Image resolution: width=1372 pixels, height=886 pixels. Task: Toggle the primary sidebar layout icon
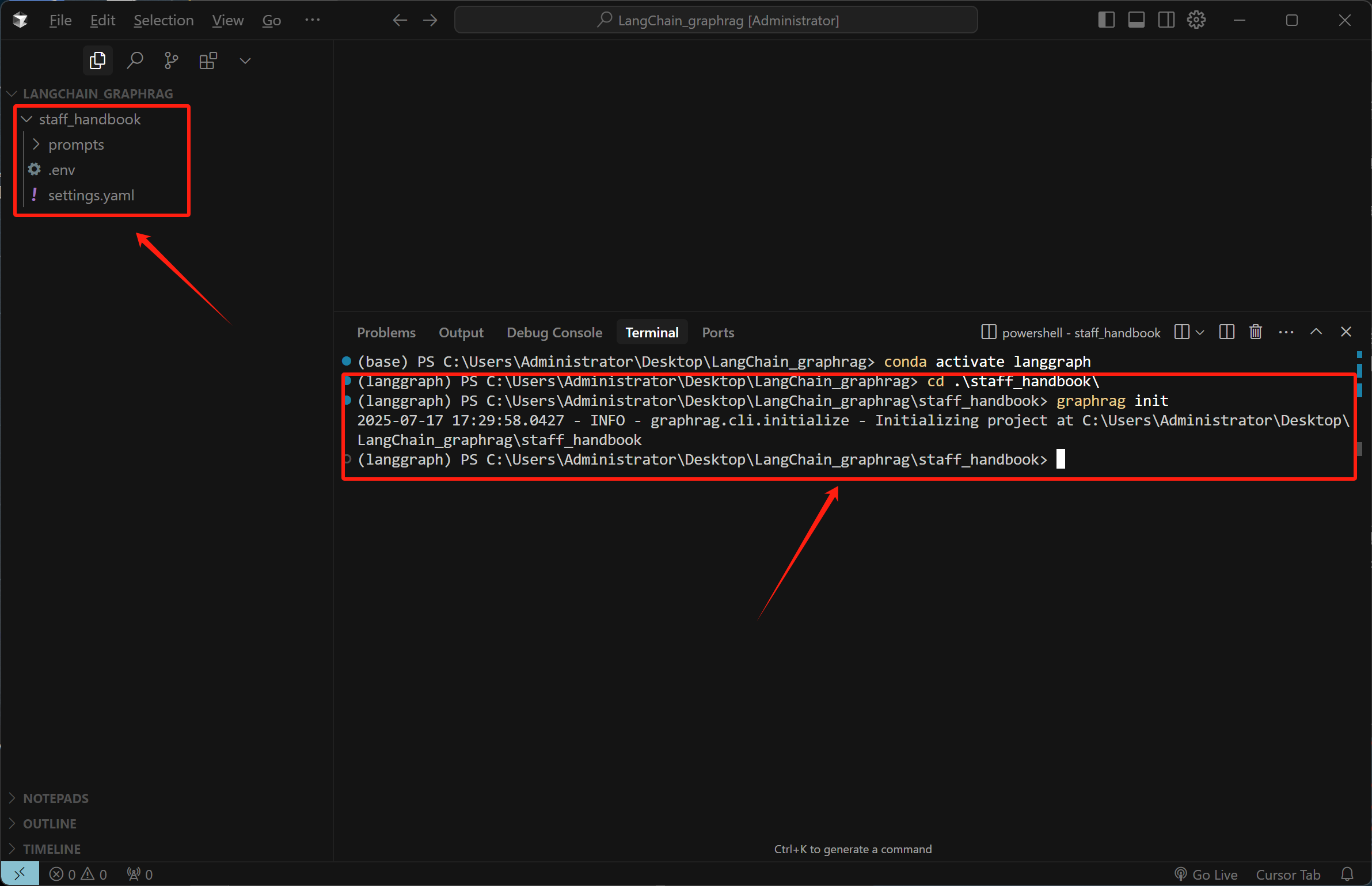pos(1106,20)
